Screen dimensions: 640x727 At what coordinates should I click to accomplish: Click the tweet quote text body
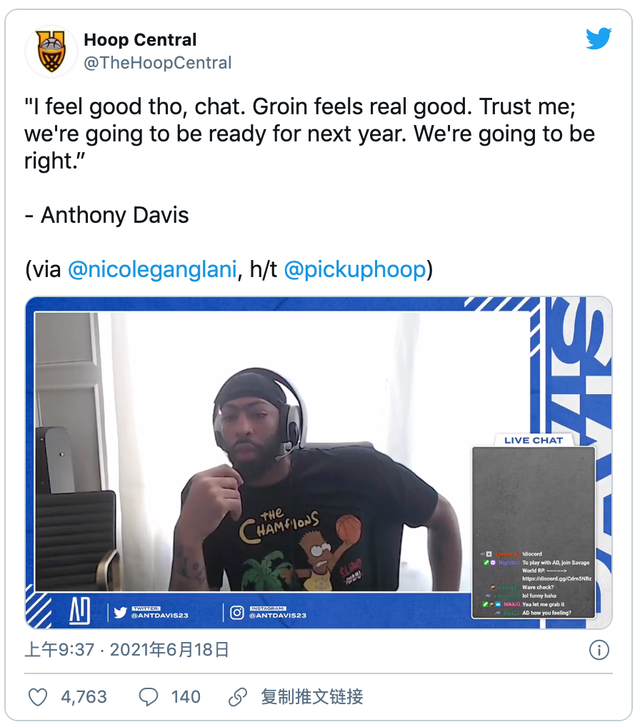[309, 134]
